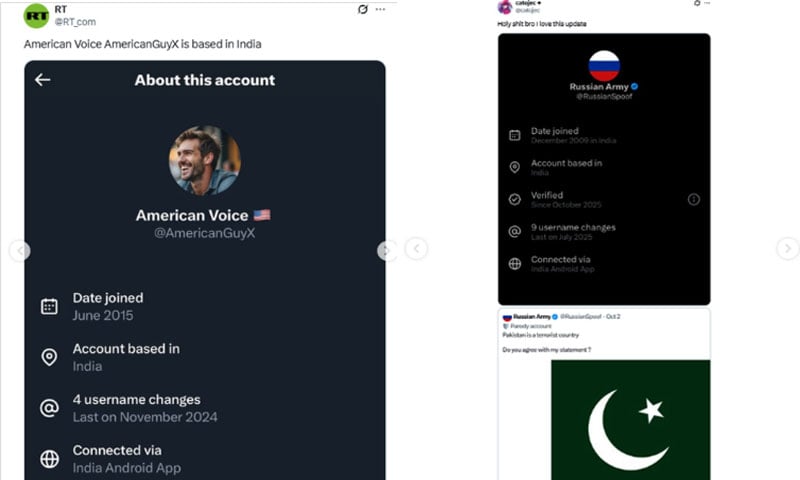Click the calendar icon beside Date joined
Image resolution: width=800 pixels, height=480 pixels.
point(49,306)
